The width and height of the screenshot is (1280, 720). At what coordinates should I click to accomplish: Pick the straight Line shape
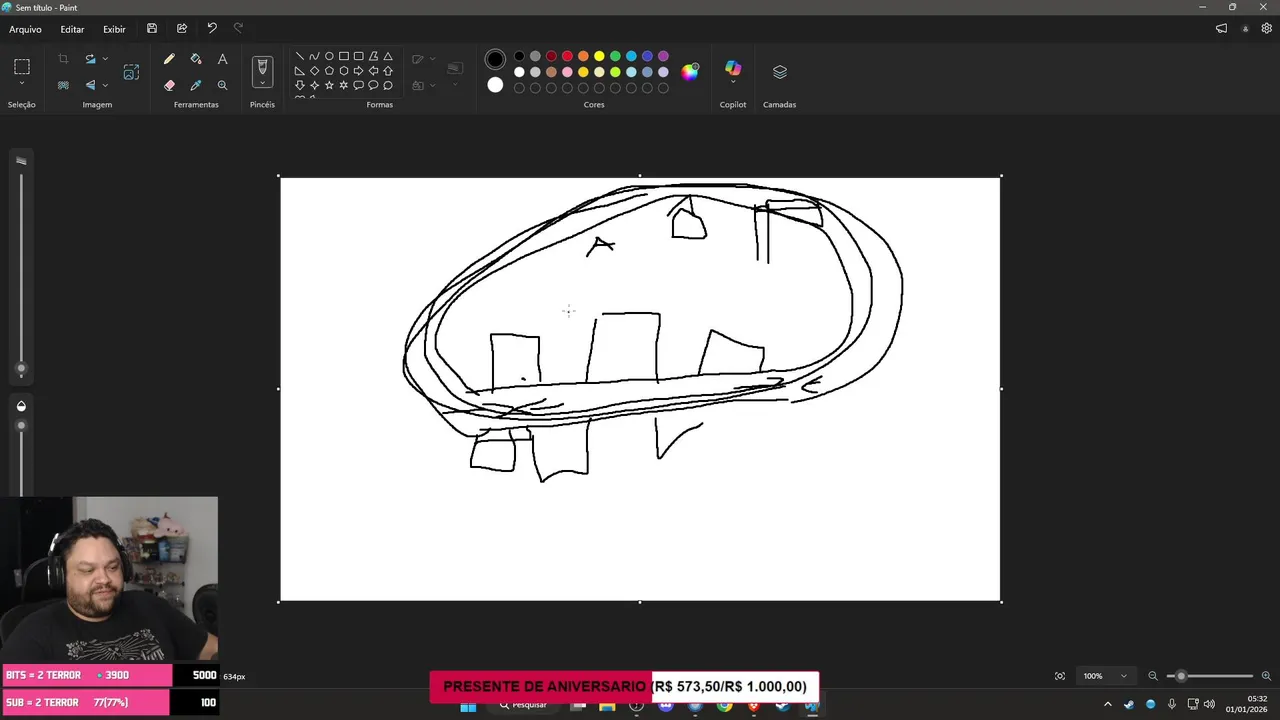[299, 56]
